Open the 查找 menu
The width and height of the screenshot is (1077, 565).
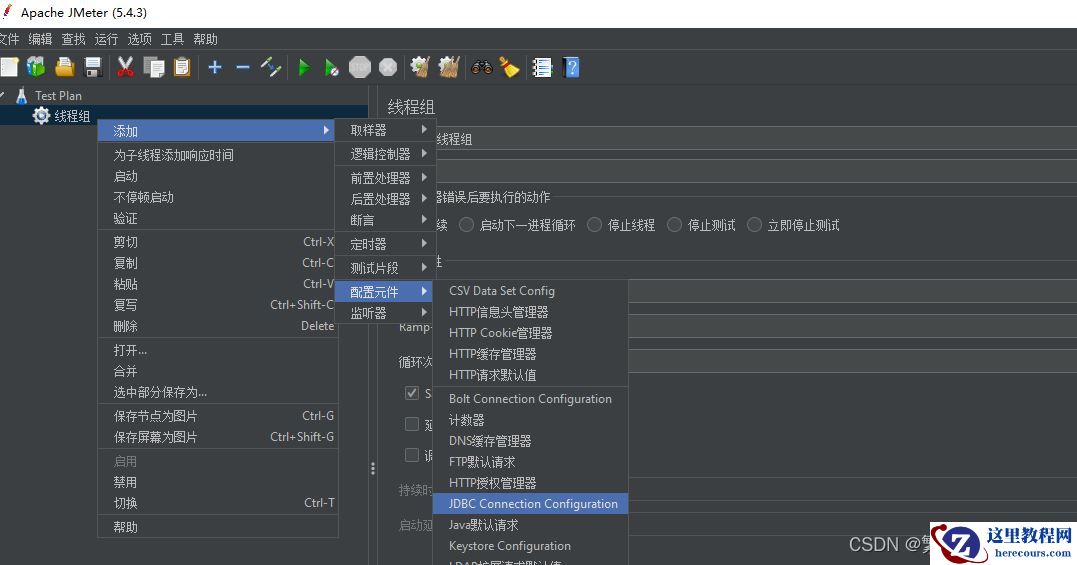(x=73, y=39)
